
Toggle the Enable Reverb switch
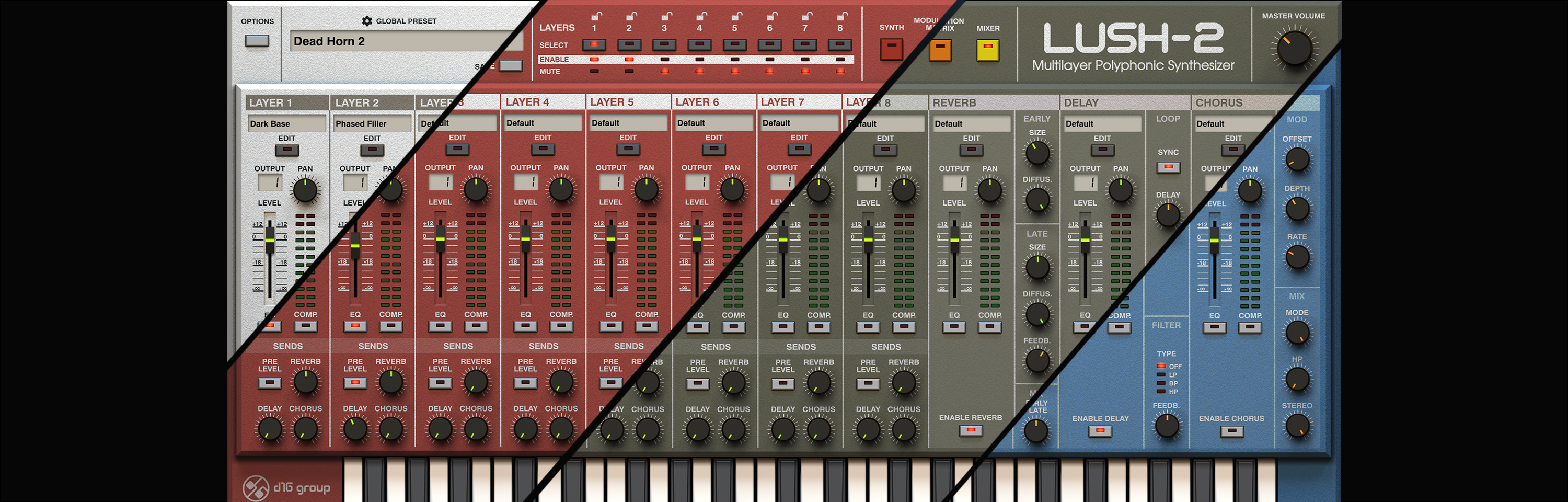point(971,431)
